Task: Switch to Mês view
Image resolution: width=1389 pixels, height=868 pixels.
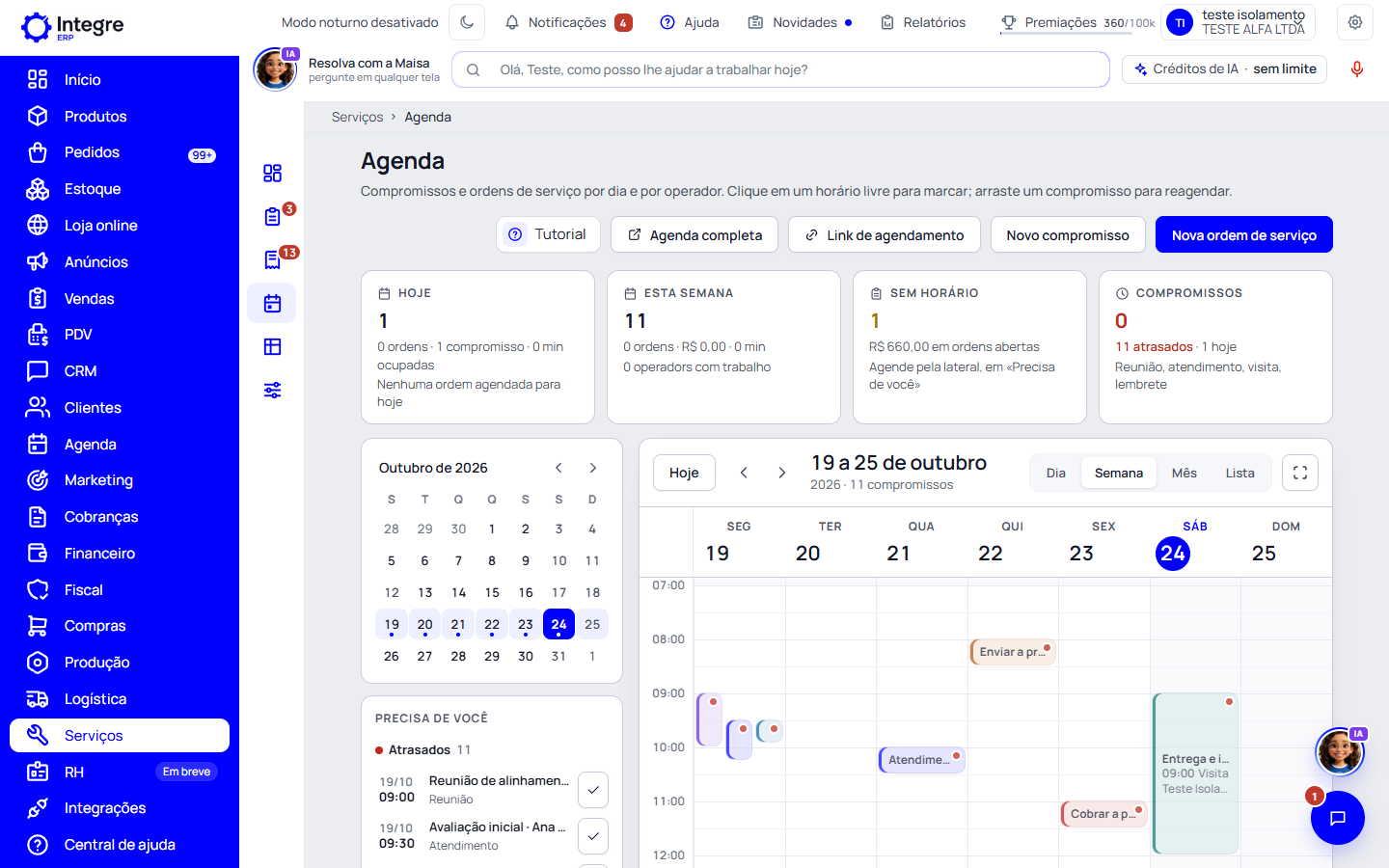Action: coord(1185,473)
